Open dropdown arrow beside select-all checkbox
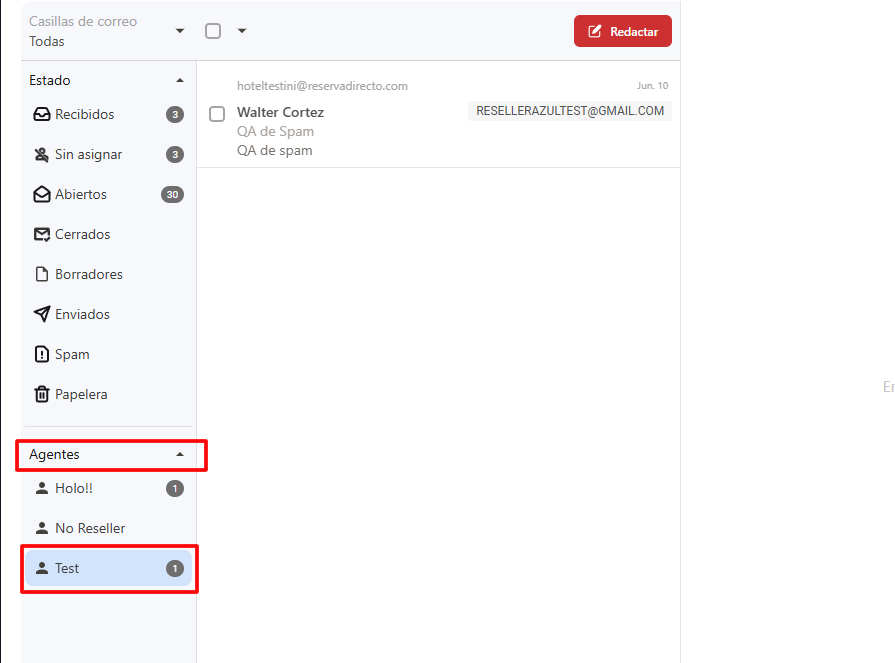895x663 pixels. [242, 31]
